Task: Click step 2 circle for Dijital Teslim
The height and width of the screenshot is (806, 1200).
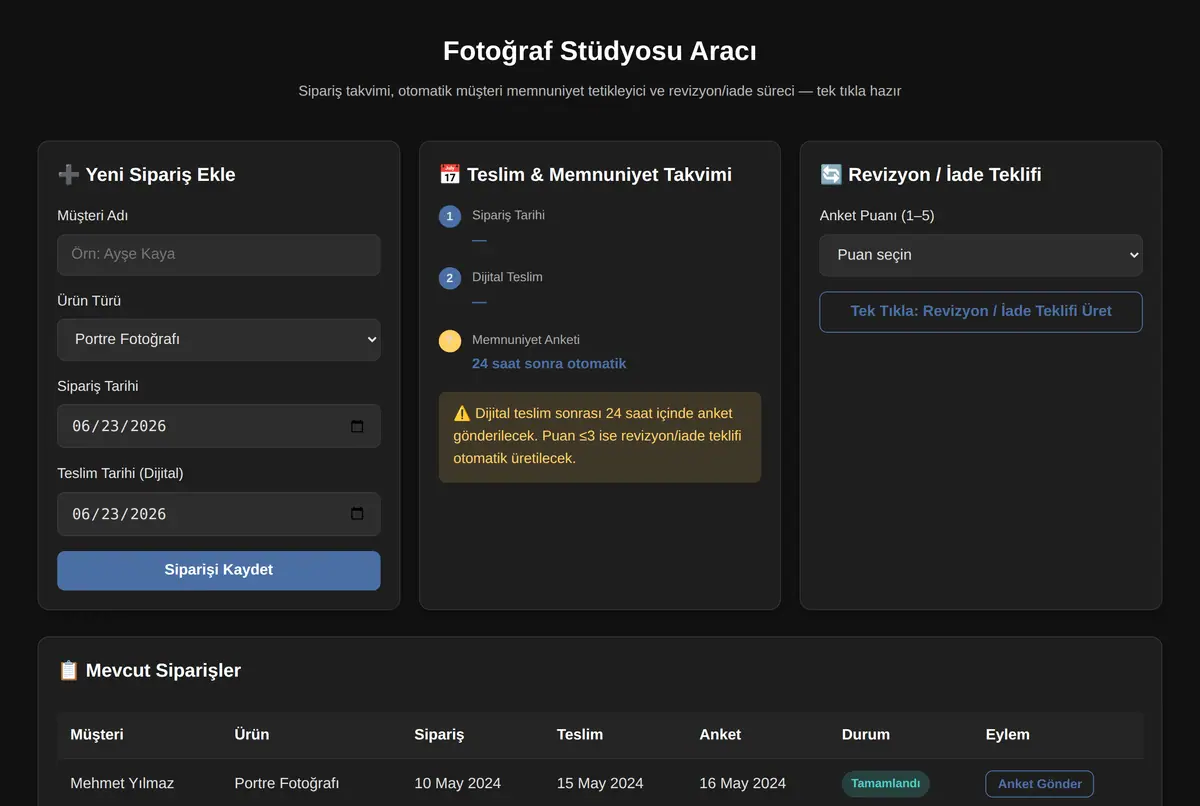Action: [450, 278]
